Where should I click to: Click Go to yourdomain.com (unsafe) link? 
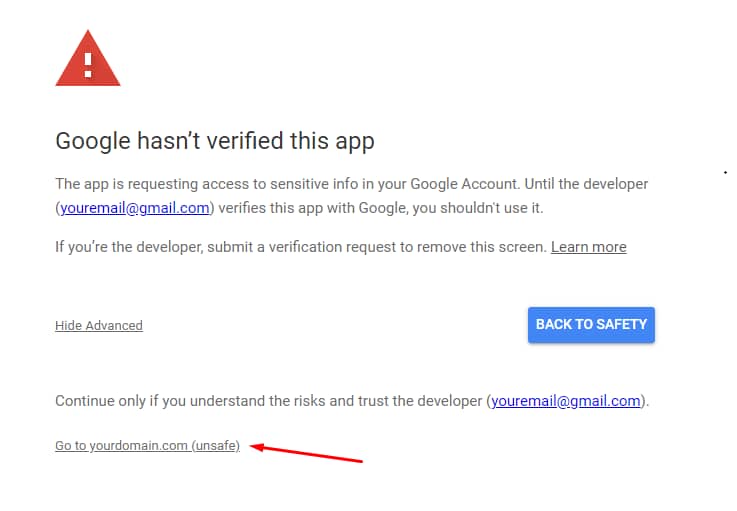(147, 445)
